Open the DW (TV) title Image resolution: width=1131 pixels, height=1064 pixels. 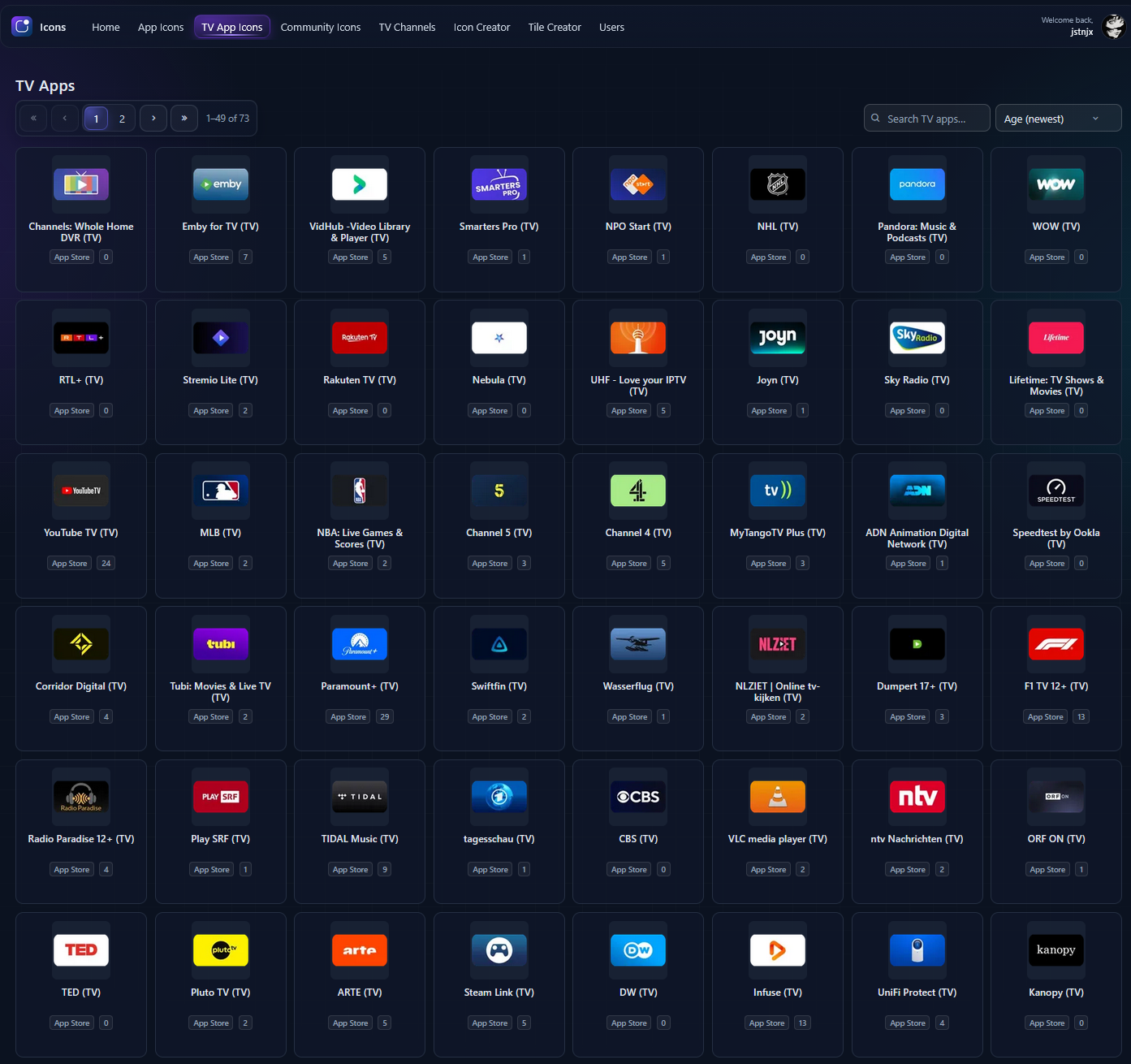coord(638,993)
